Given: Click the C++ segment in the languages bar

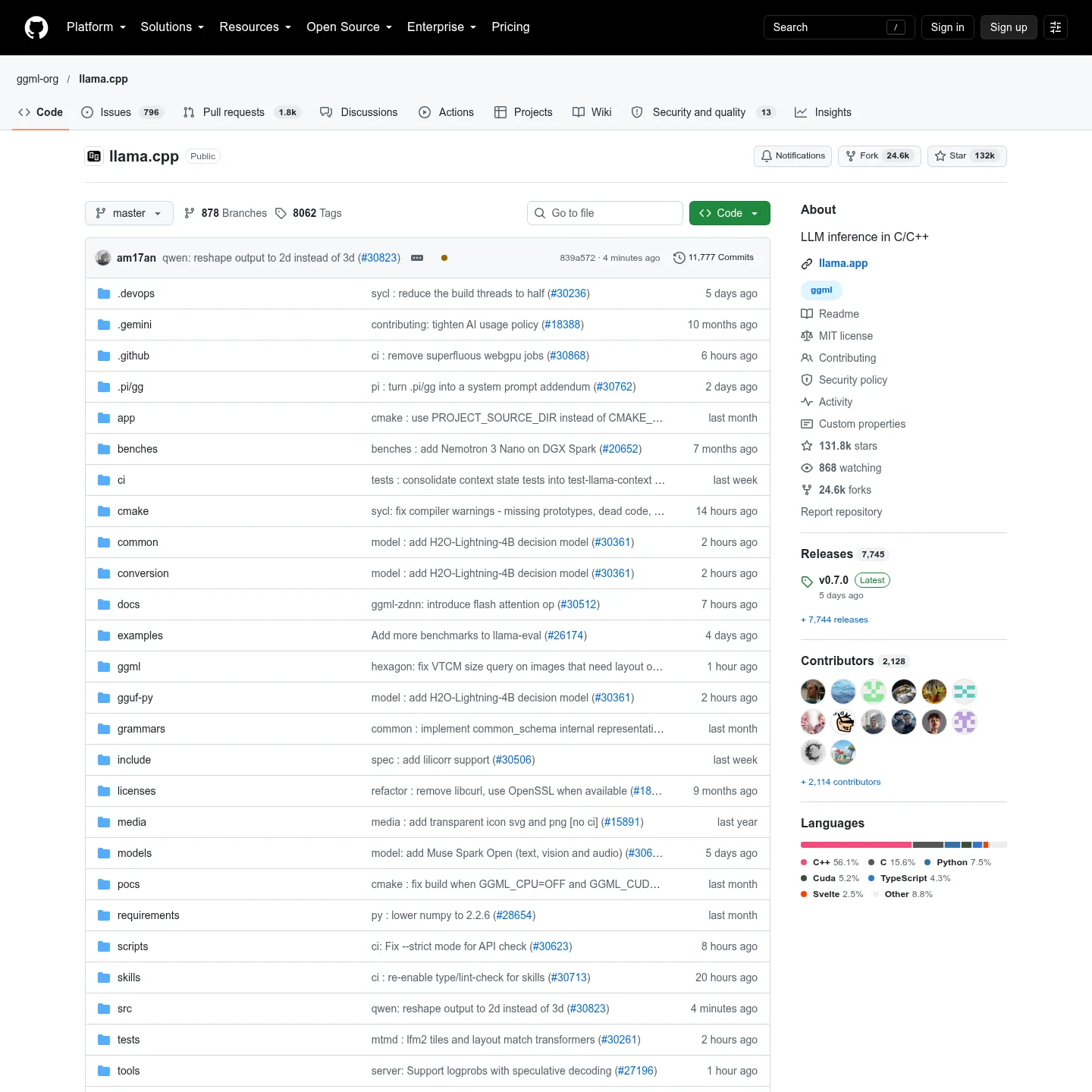Looking at the screenshot, I should [x=856, y=845].
